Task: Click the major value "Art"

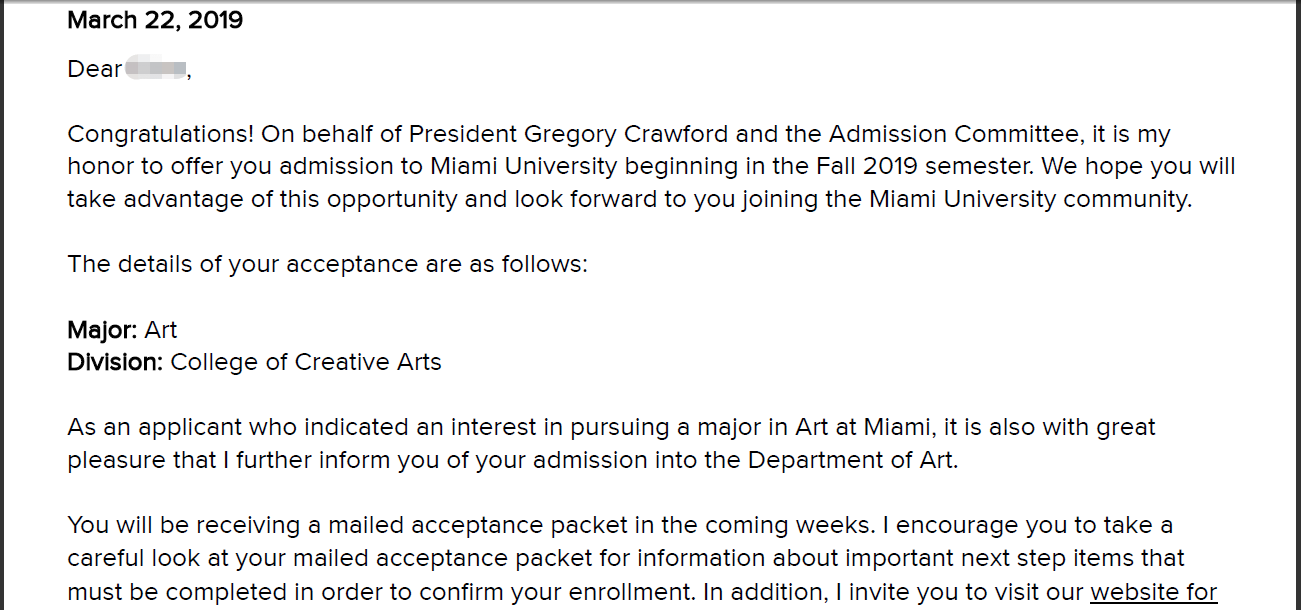Action: coord(161,330)
